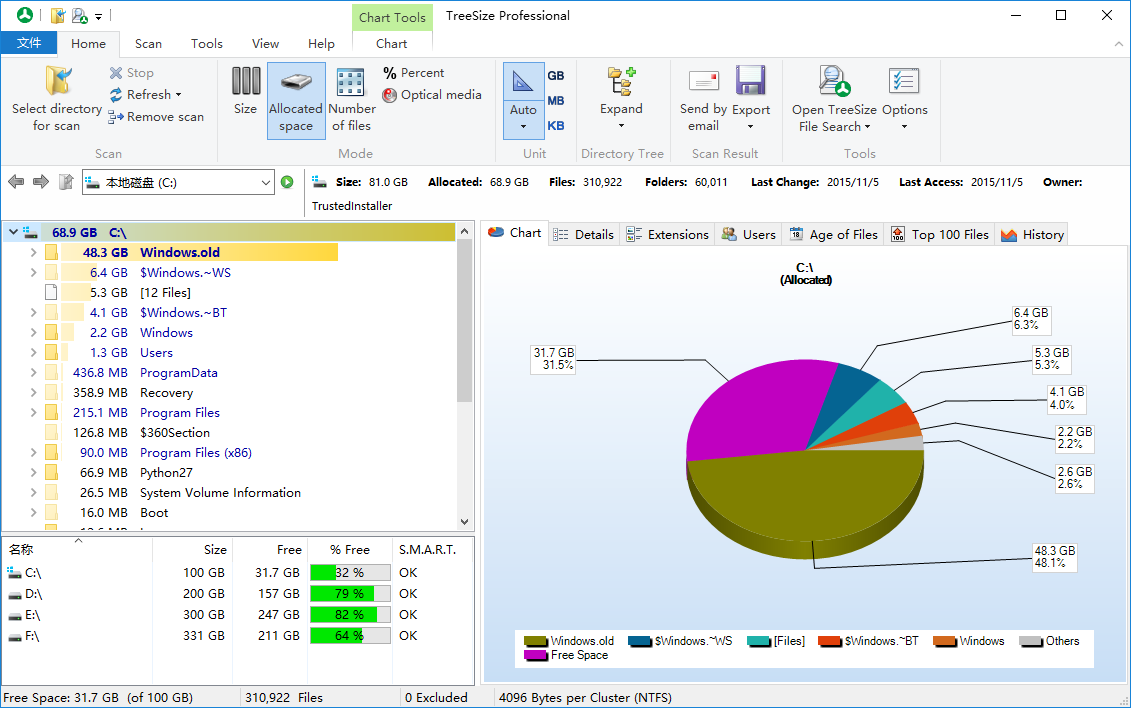Viewport: 1131px width, 708px height.
Task: Sort drives by % Free column header
Action: pos(349,549)
